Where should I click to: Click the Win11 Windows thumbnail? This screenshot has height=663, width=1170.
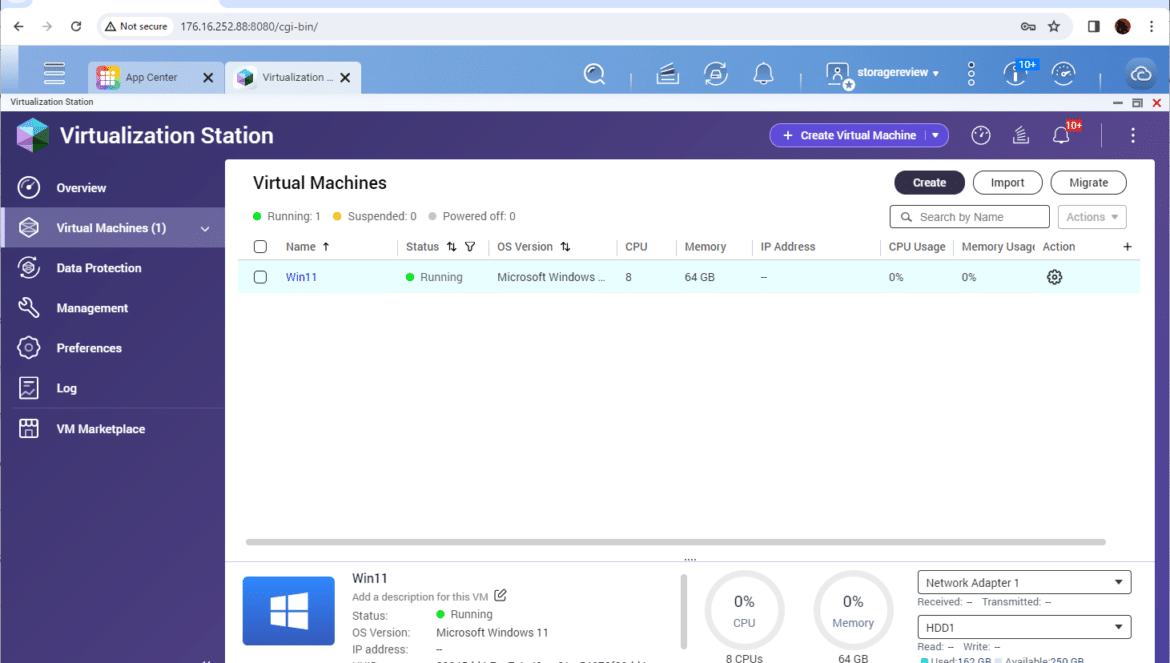coord(288,611)
